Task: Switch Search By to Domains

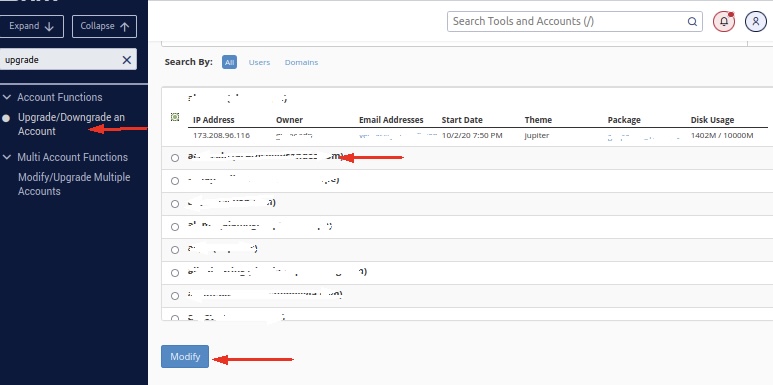Action: pos(301,62)
